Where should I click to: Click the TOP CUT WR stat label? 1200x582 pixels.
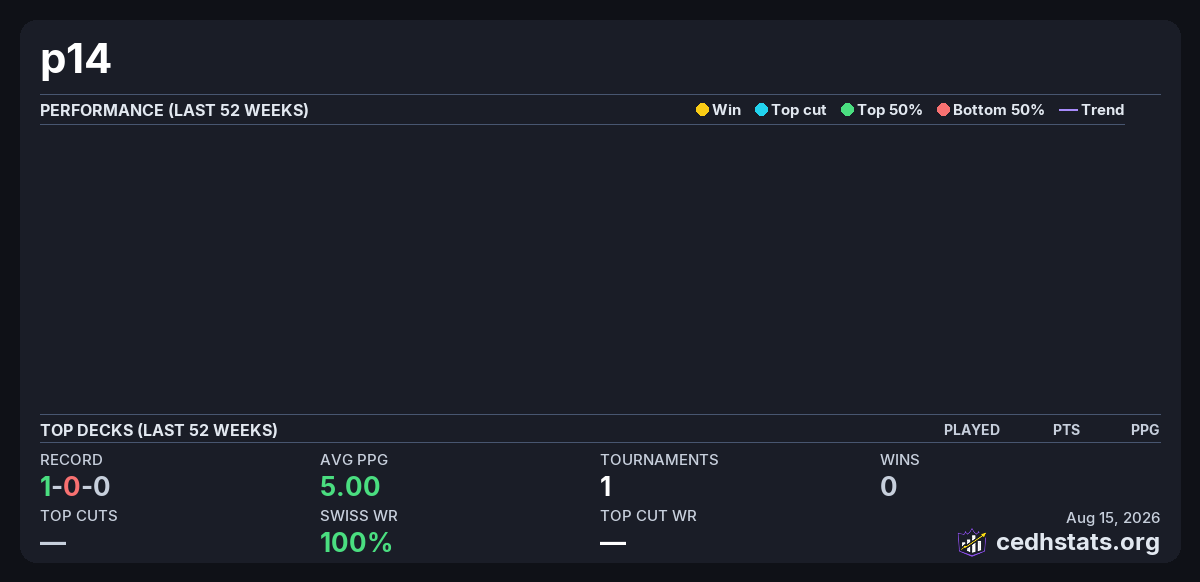pyautogui.click(x=648, y=516)
